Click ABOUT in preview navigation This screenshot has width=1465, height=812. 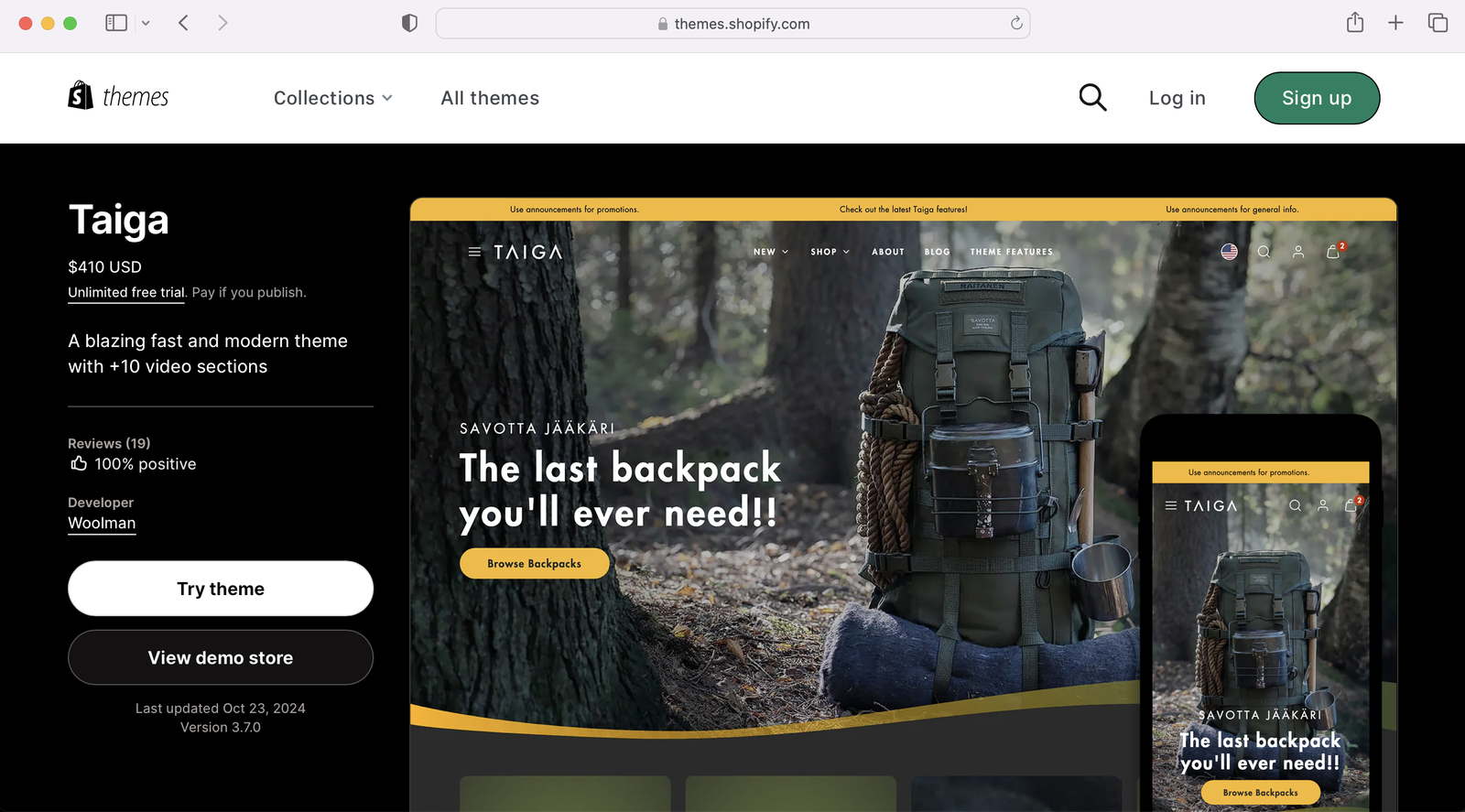pyautogui.click(x=888, y=252)
